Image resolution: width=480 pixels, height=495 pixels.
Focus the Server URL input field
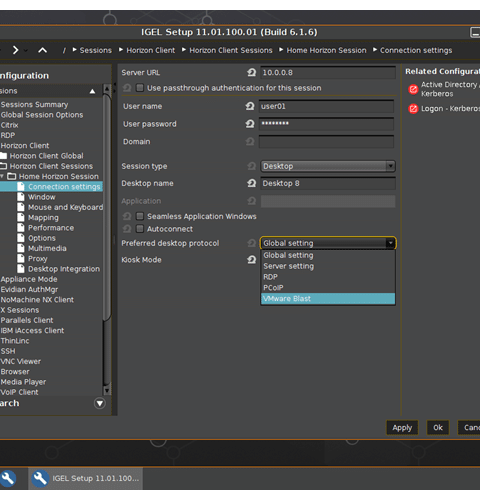point(328,72)
